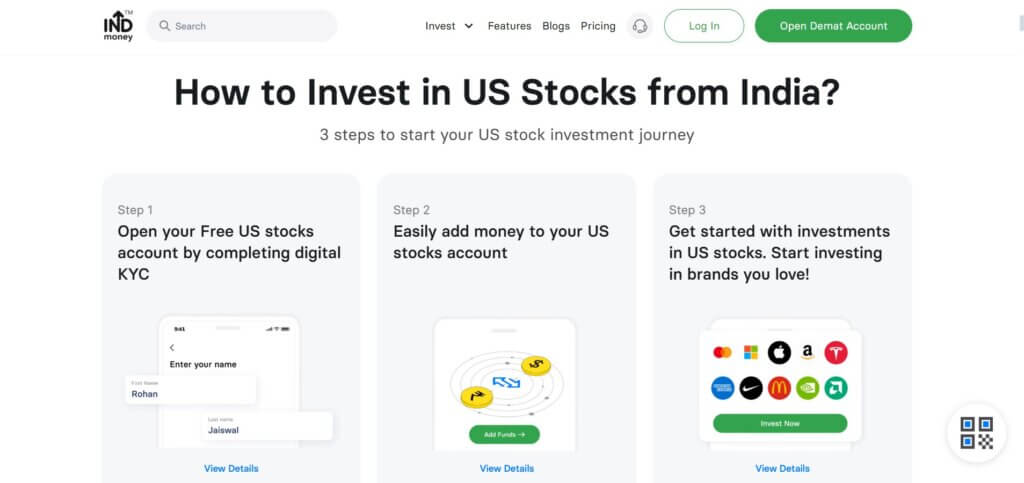1024x483 pixels.
Task: Open the Features menu item
Action: pyautogui.click(x=509, y=26)
